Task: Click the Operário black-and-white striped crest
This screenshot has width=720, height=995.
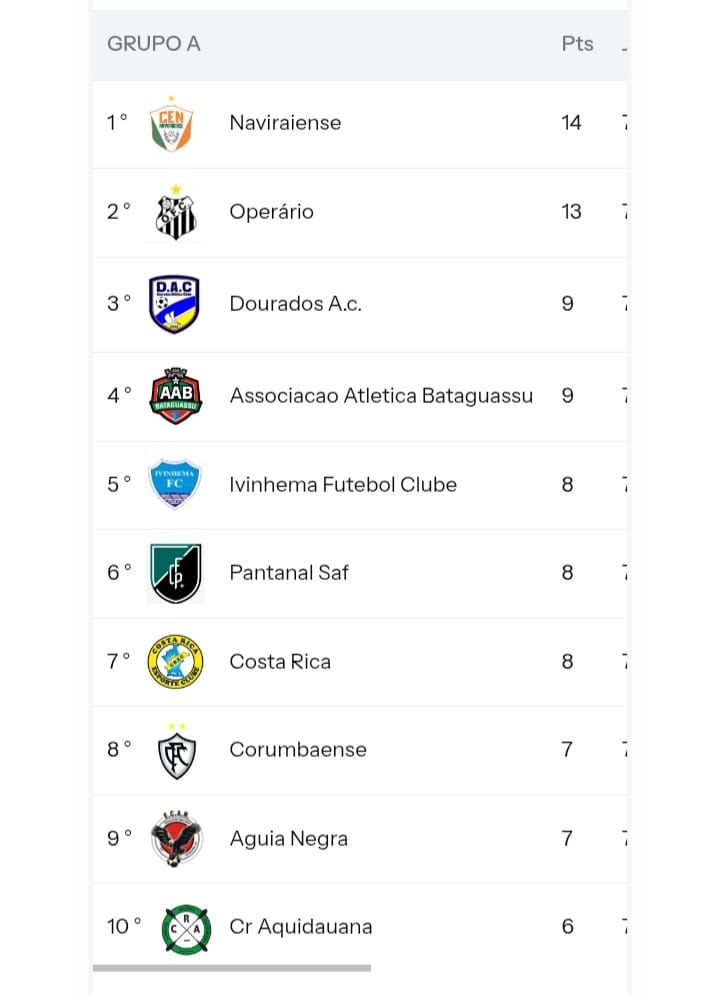Action: (176, 213)
